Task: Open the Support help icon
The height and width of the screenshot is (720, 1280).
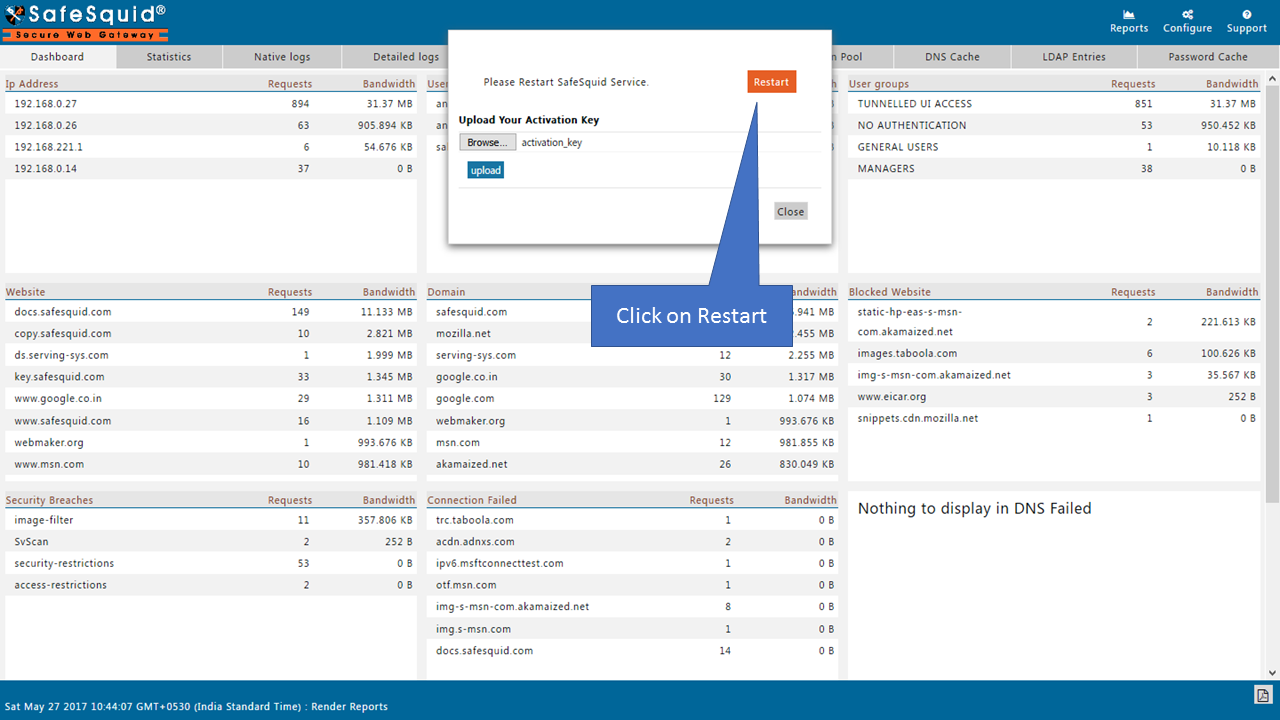Action: pyautogui.click(x=1246, y=21)
